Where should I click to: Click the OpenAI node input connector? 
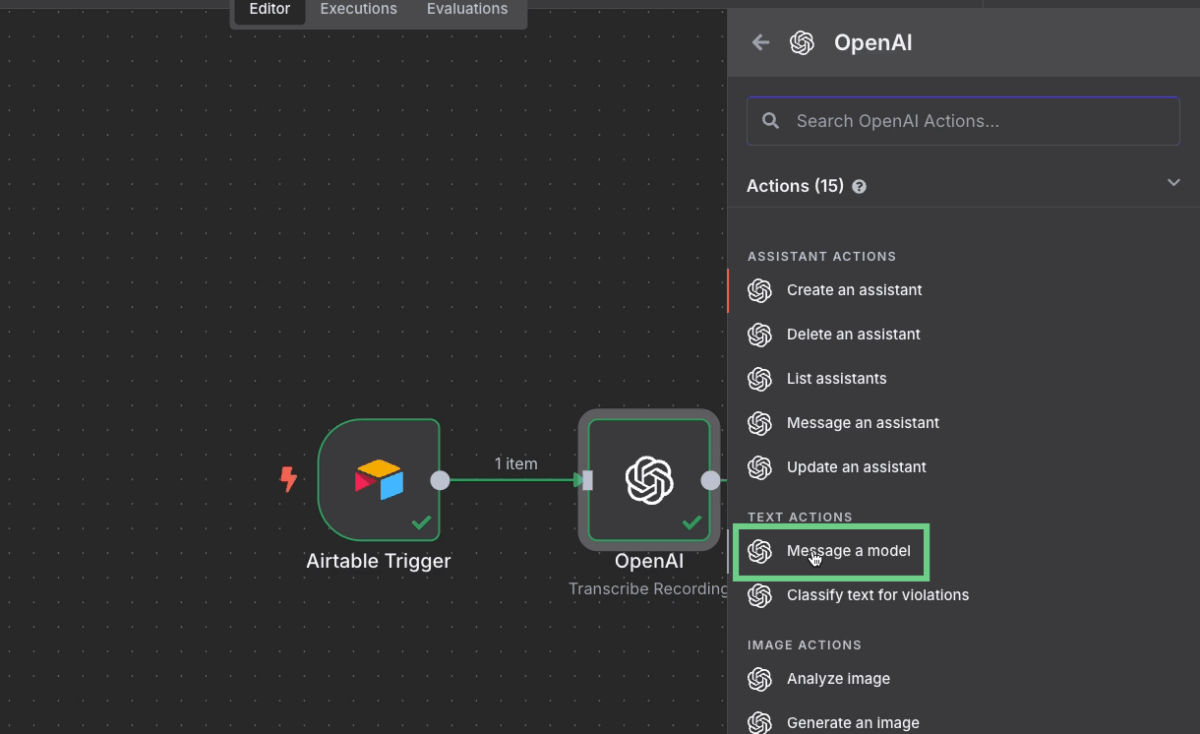pos(587,480)
